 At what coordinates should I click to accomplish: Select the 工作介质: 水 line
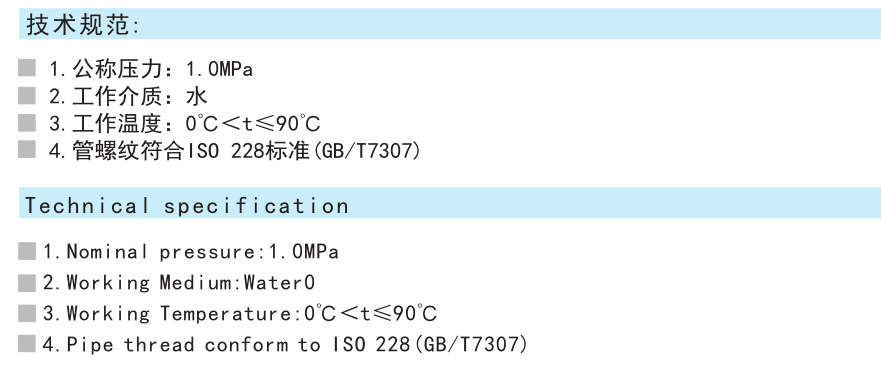(x=128, y=96)
